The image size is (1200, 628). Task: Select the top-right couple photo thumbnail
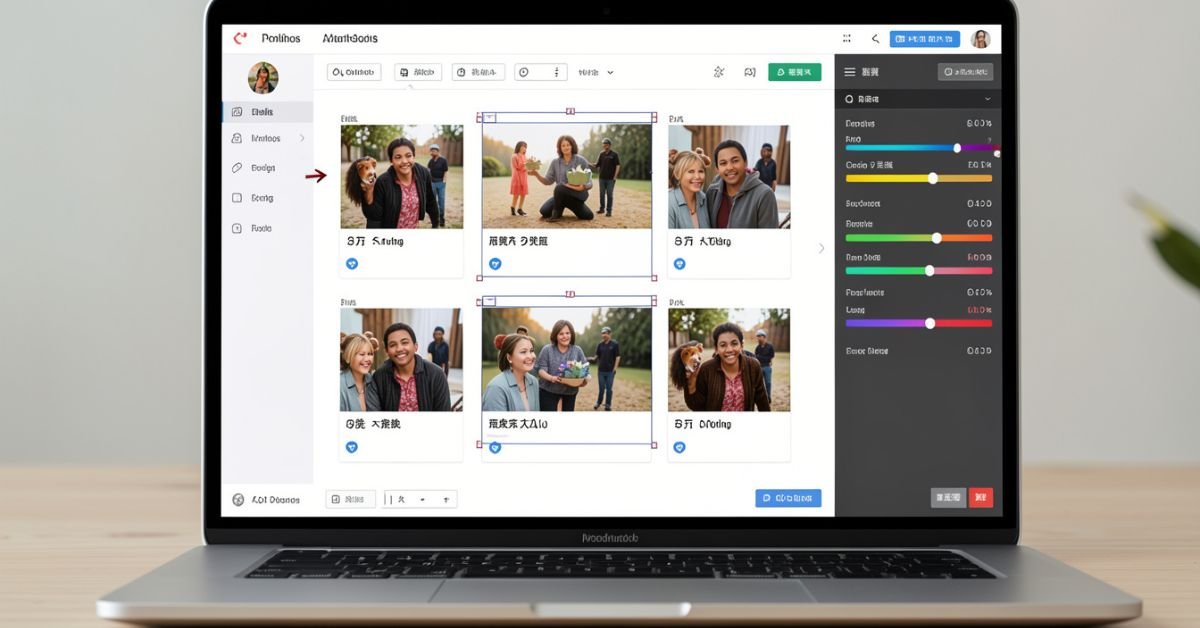(x=728, y=177)
